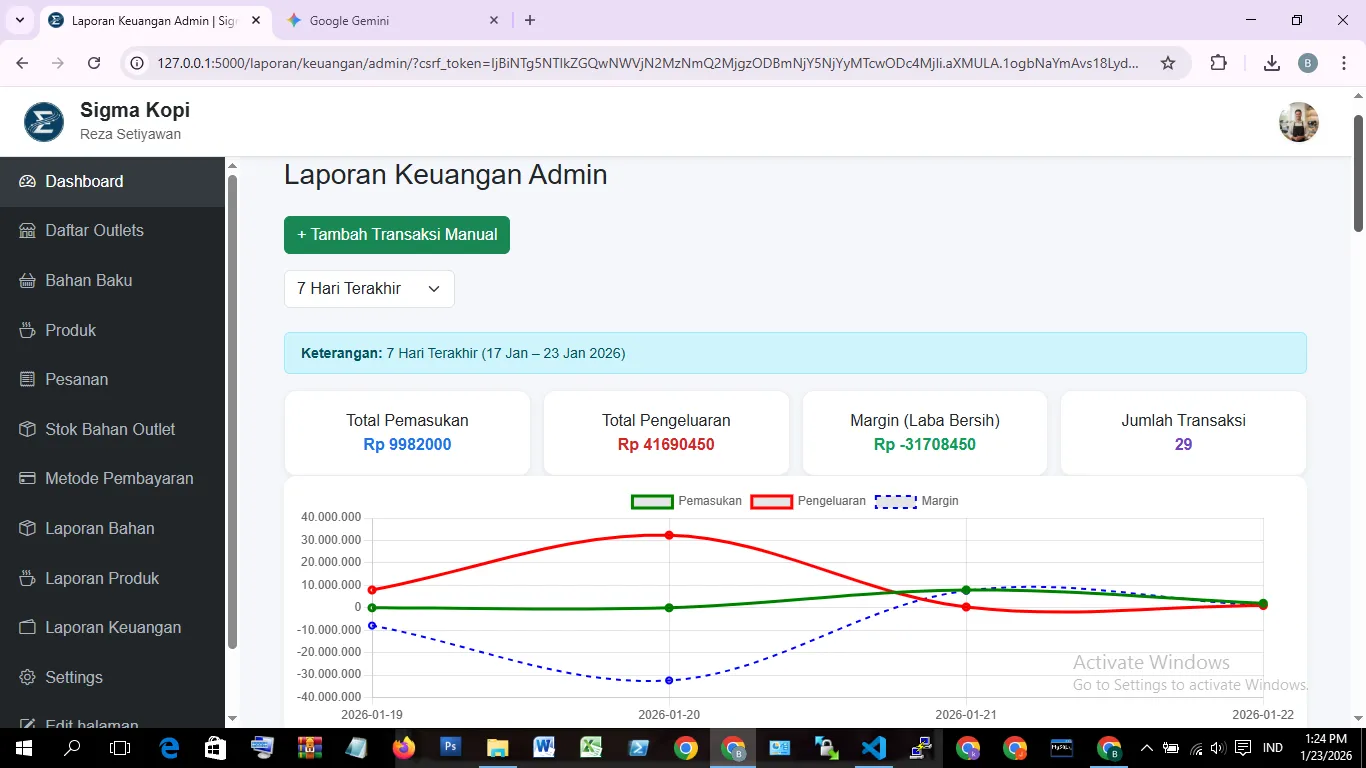This screenshot has height=768, width=1366.
Task: Click the address bar URL
Action: [647, 63]
